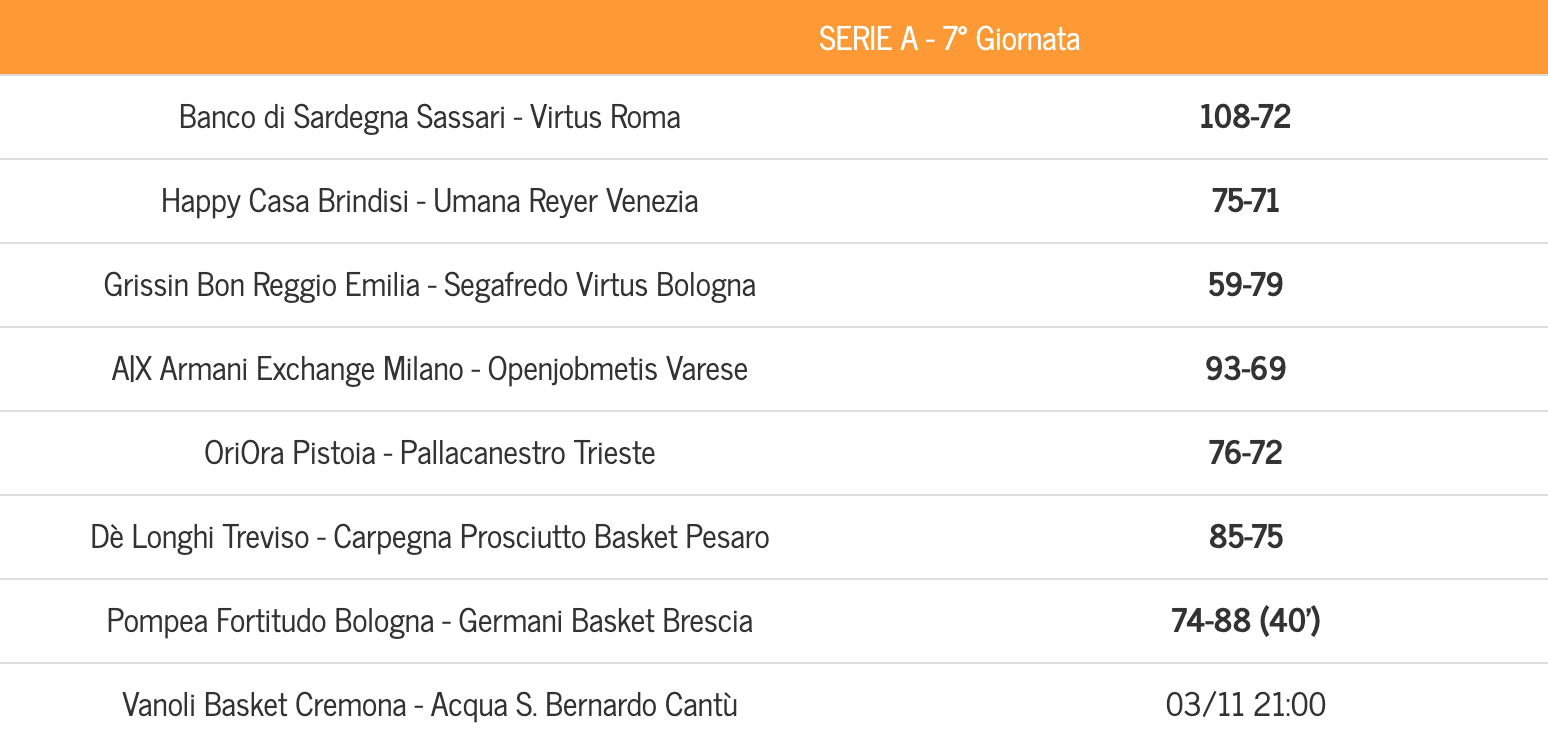Open the 108-72 score result
The height and width of the screenshot is (754, 1548).
coord(1245,117)
